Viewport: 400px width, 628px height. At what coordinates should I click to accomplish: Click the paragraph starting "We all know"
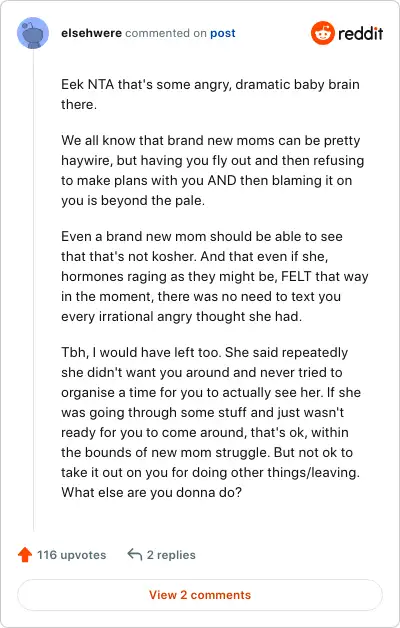click(213, 170)
